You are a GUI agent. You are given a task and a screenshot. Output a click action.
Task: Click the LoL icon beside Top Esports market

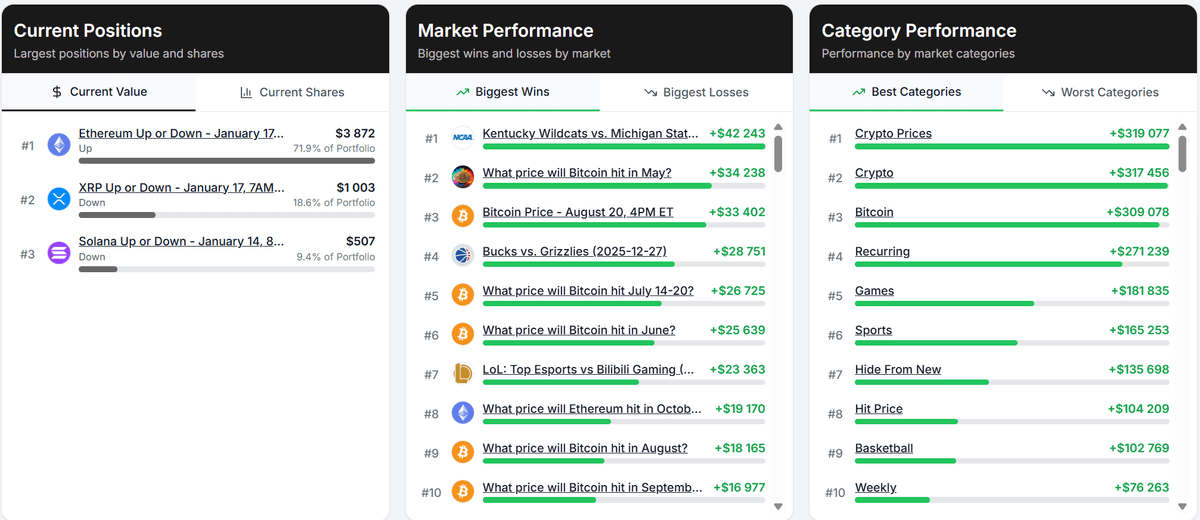coord(463,374)
